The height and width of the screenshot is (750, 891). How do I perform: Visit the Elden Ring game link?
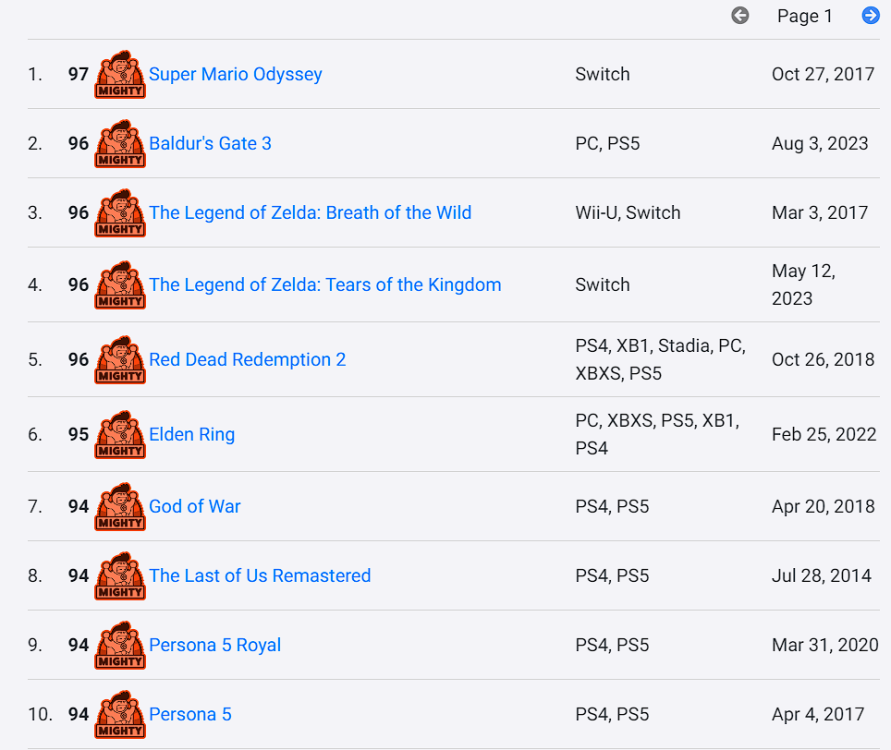pyautogui.click(x=192, y=434)
